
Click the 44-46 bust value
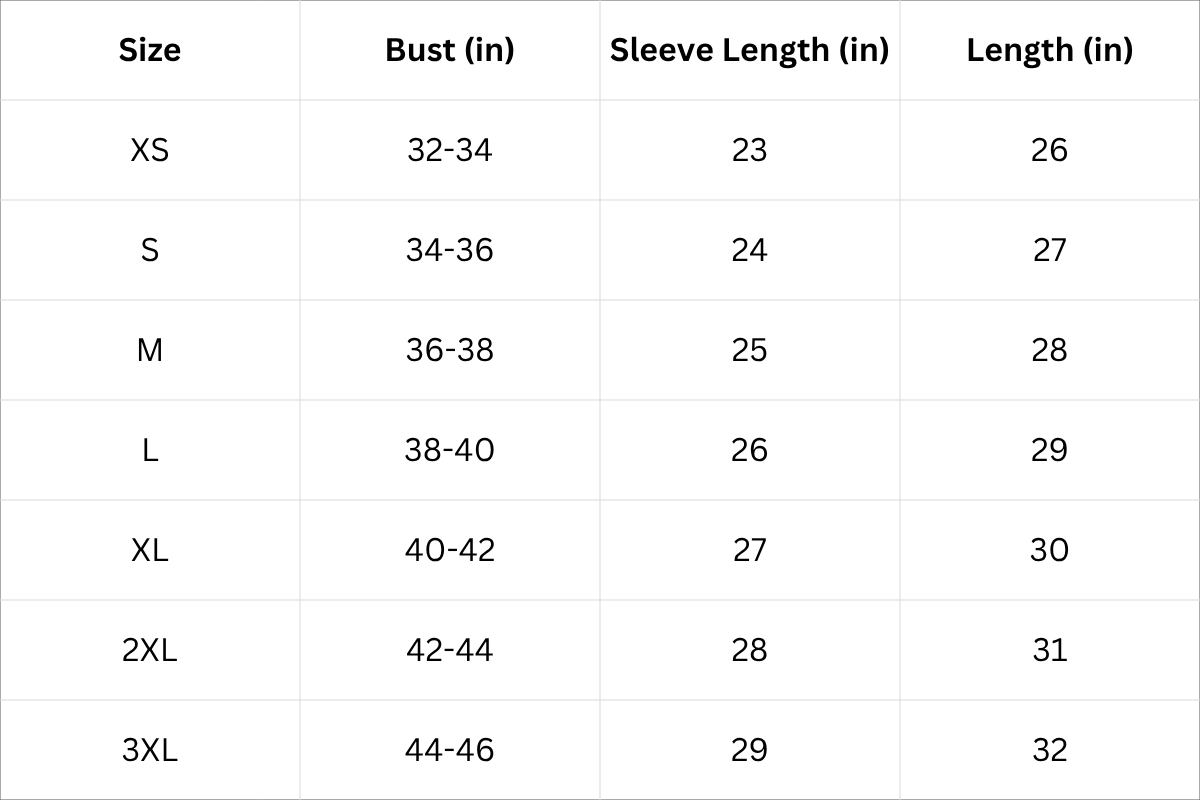coord(450,750)
